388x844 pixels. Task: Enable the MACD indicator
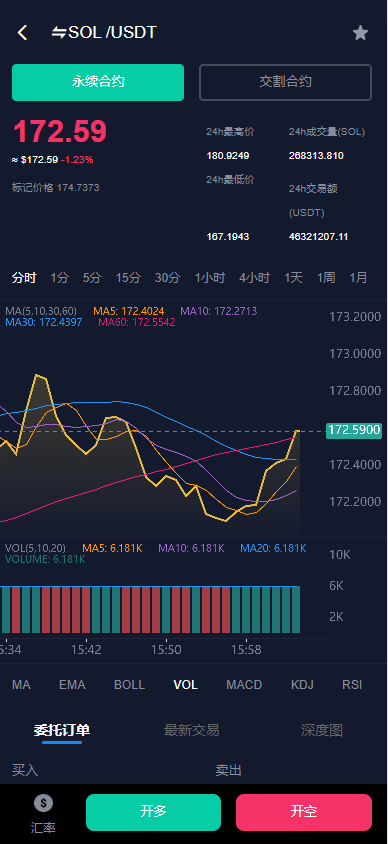(244, 685)
